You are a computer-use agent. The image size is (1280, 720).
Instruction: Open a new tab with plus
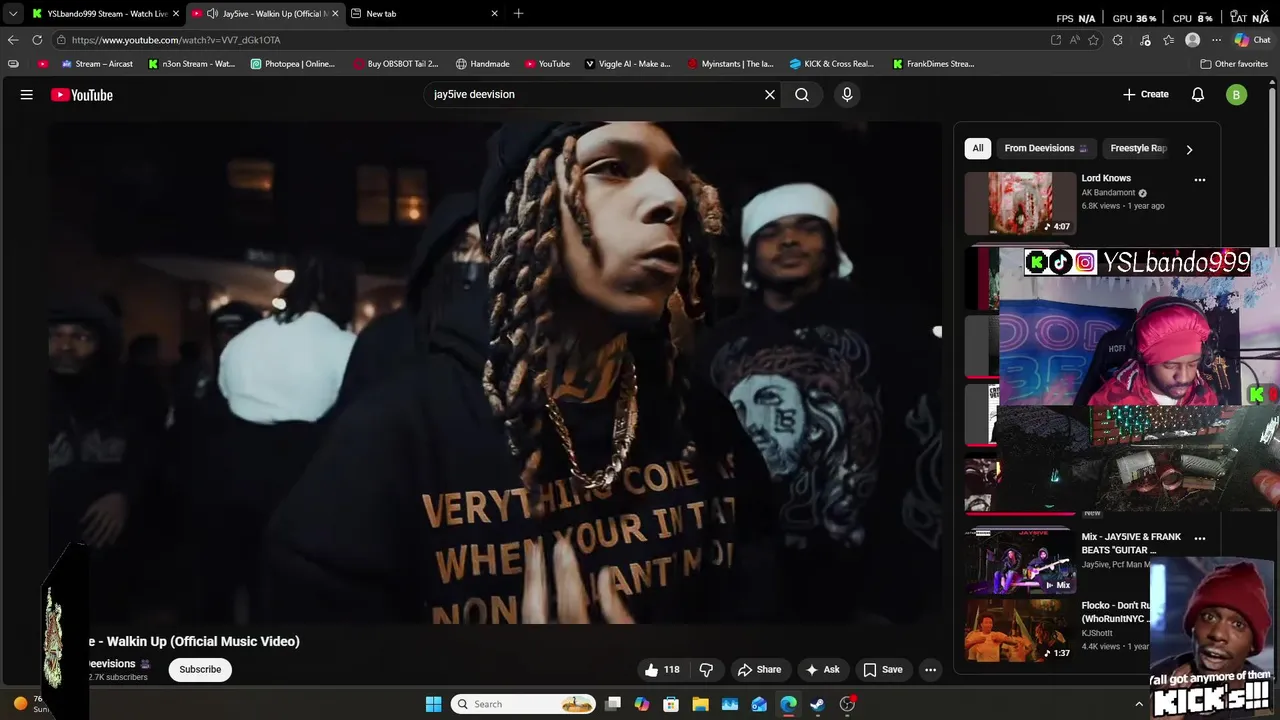coord(518,14)
